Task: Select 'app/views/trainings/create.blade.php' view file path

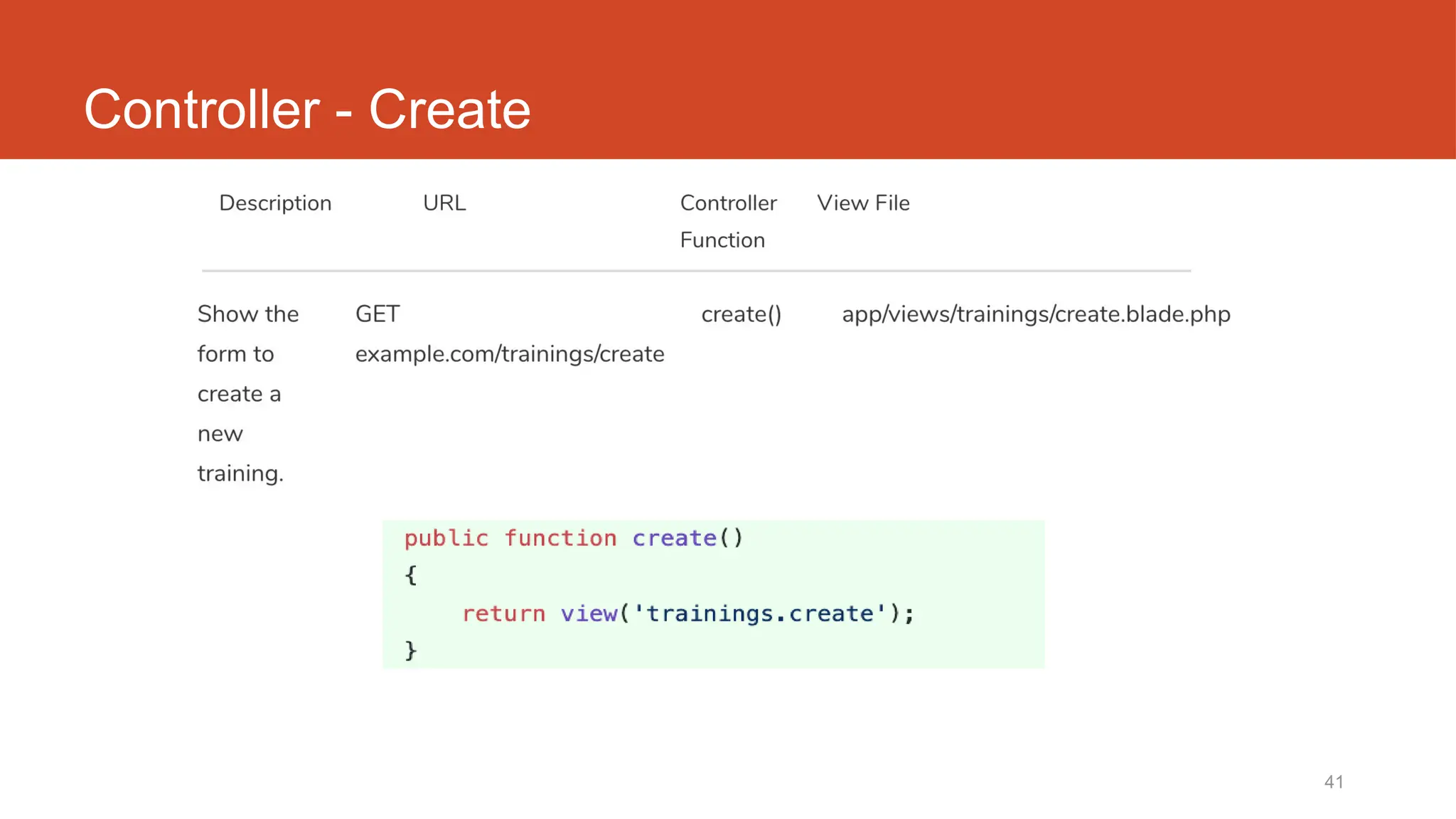Action: pyautogui.click(x=1036, y=314)
